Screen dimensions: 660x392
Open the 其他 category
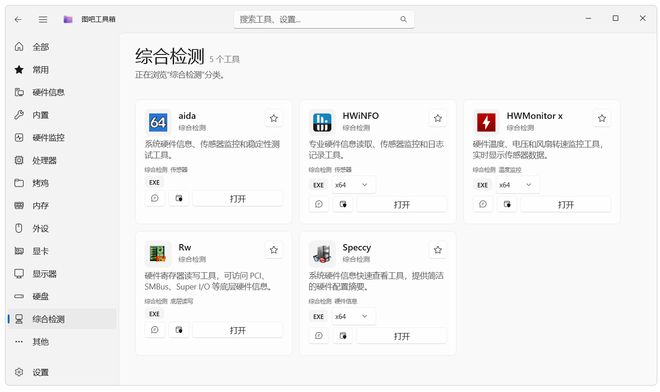61,342
